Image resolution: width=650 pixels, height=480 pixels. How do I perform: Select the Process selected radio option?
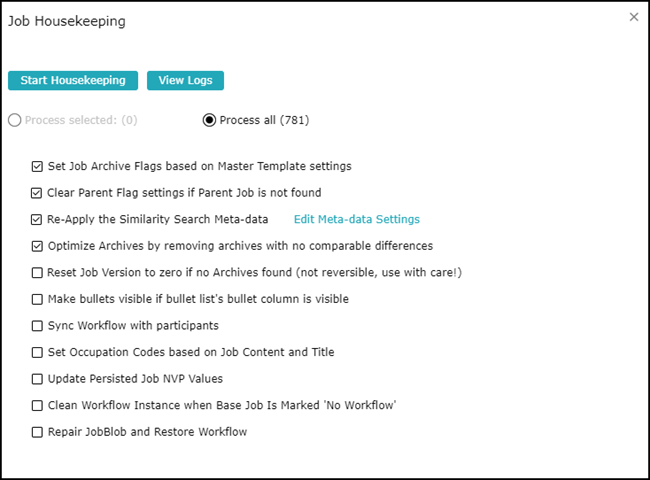[x=15, y=121]
